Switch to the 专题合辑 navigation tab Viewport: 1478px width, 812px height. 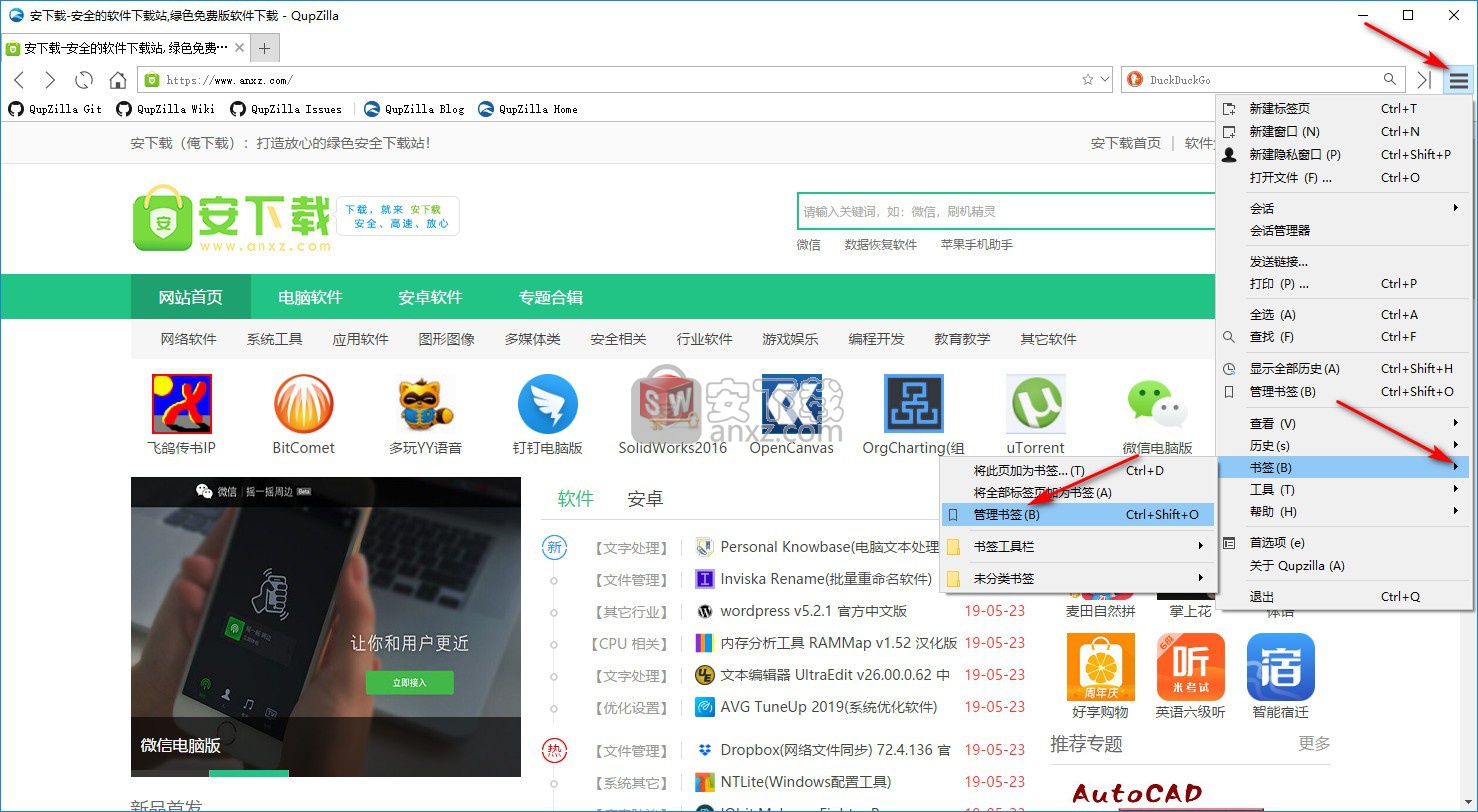coord(550,297)
